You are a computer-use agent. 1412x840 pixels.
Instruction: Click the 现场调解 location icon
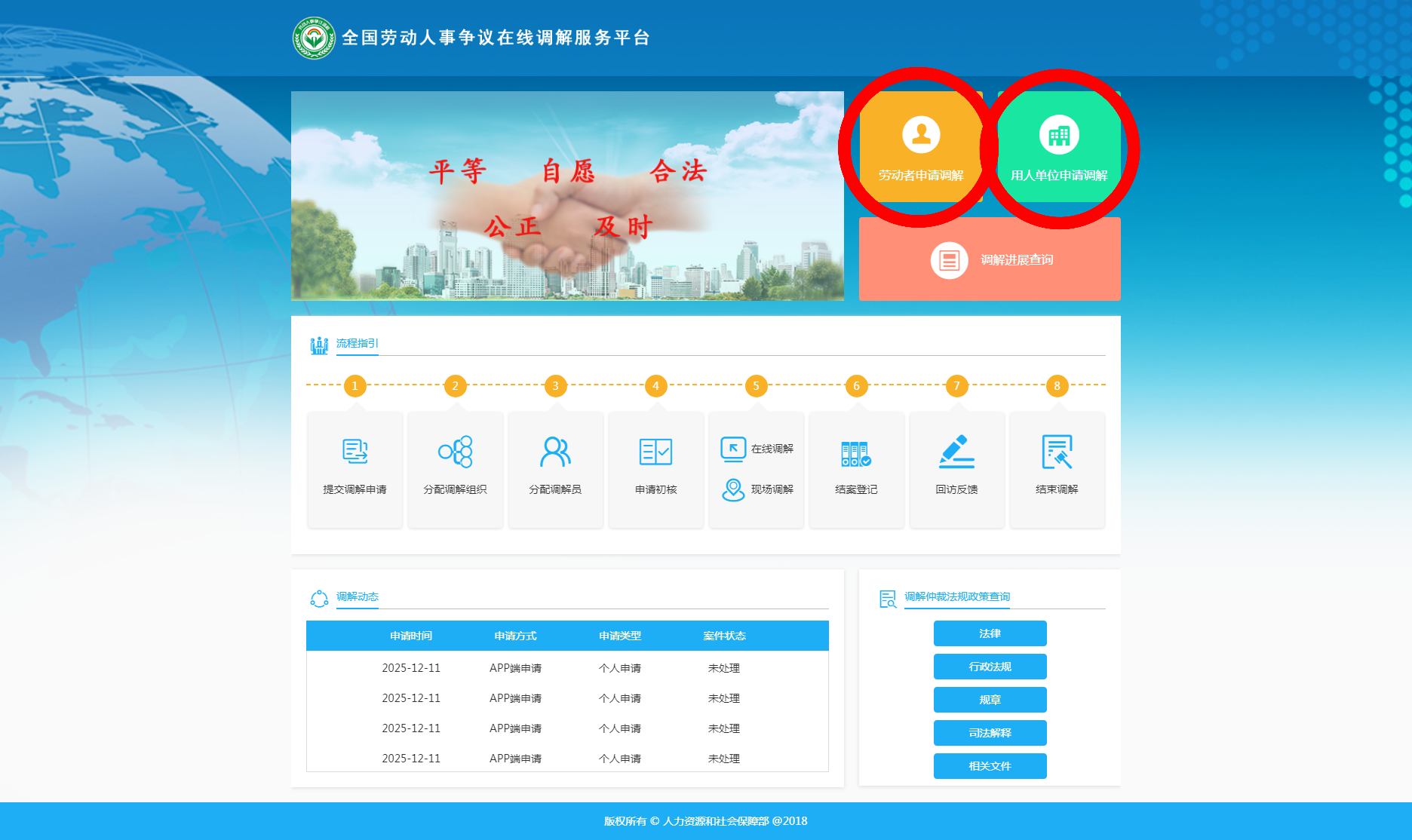[x=733, y=489]
